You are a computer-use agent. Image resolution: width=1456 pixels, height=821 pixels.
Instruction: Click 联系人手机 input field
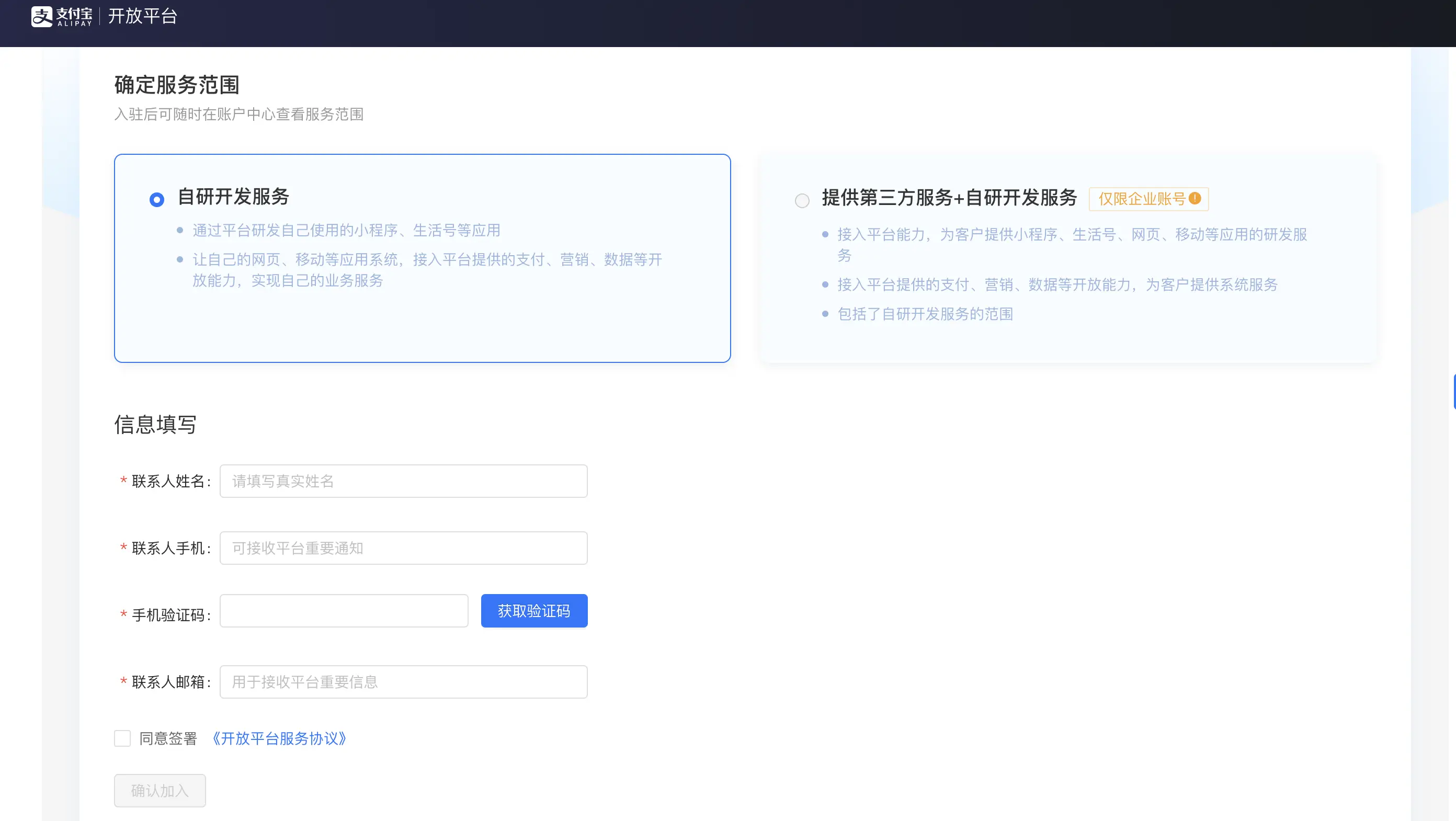(404, 548)
